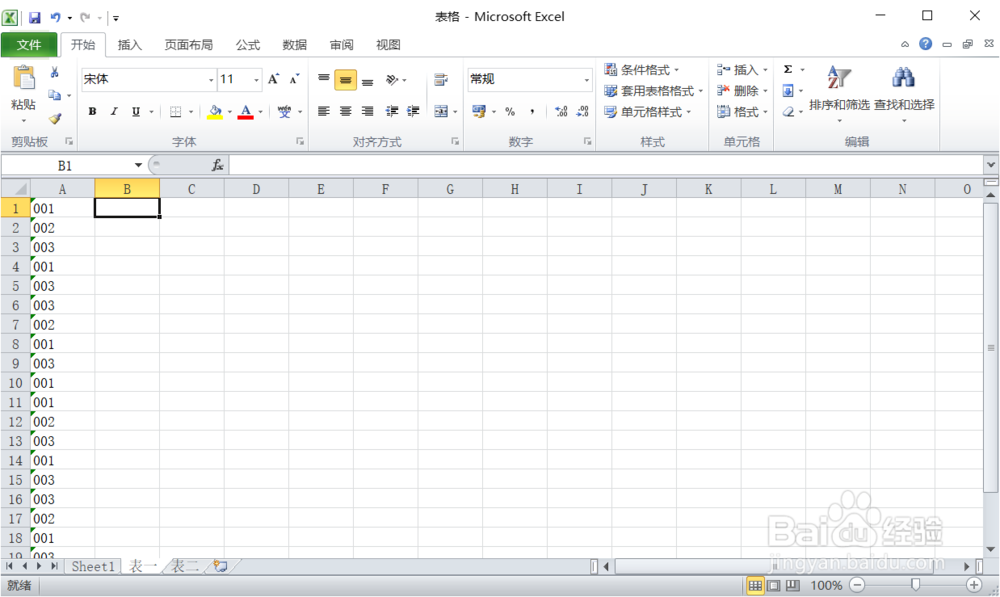
Task: Open 查找和选择 find and select
Action: (x=904, y=92)
